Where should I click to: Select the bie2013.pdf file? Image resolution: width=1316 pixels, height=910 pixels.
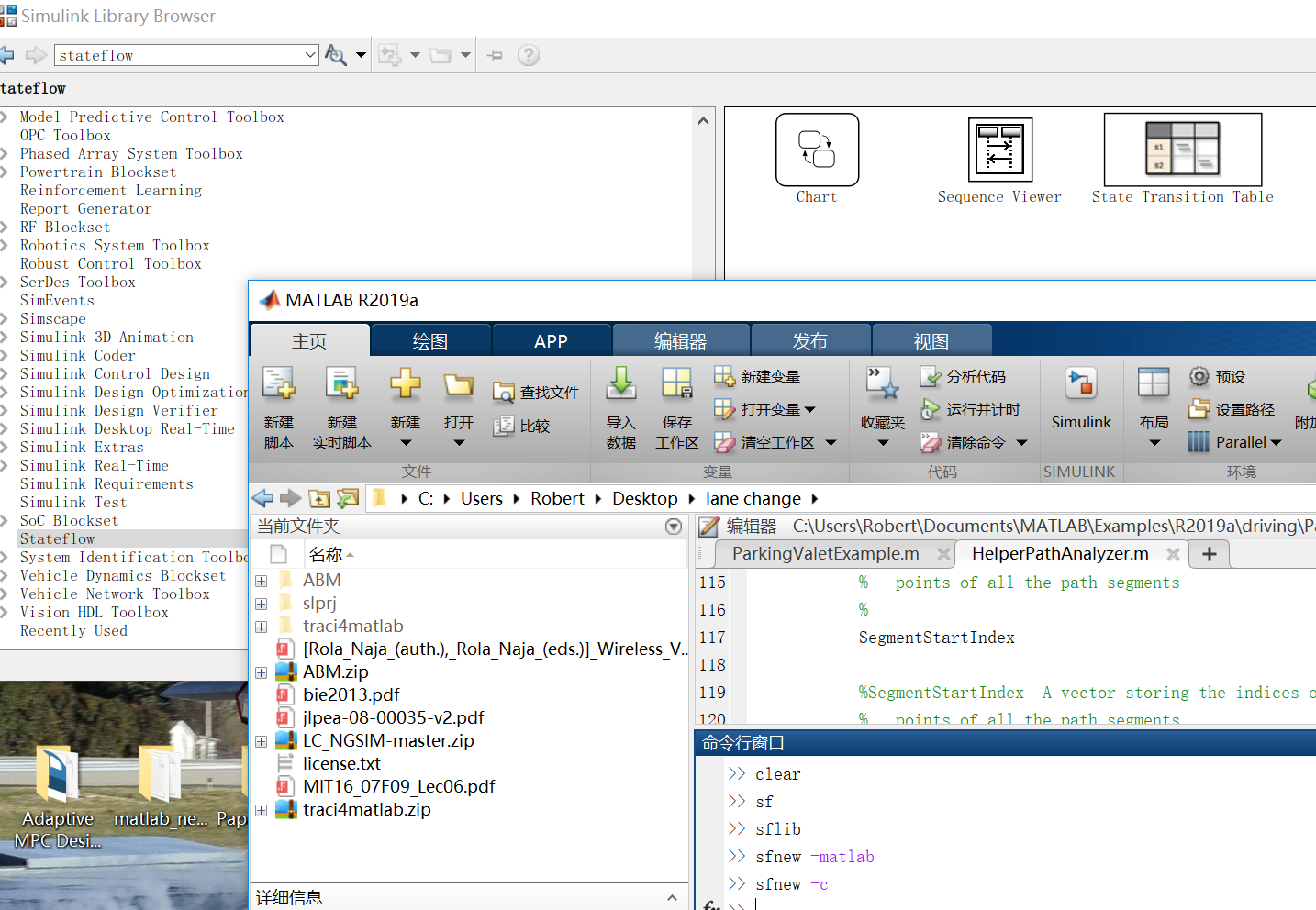pyautogui.click(x=351, y=695)
